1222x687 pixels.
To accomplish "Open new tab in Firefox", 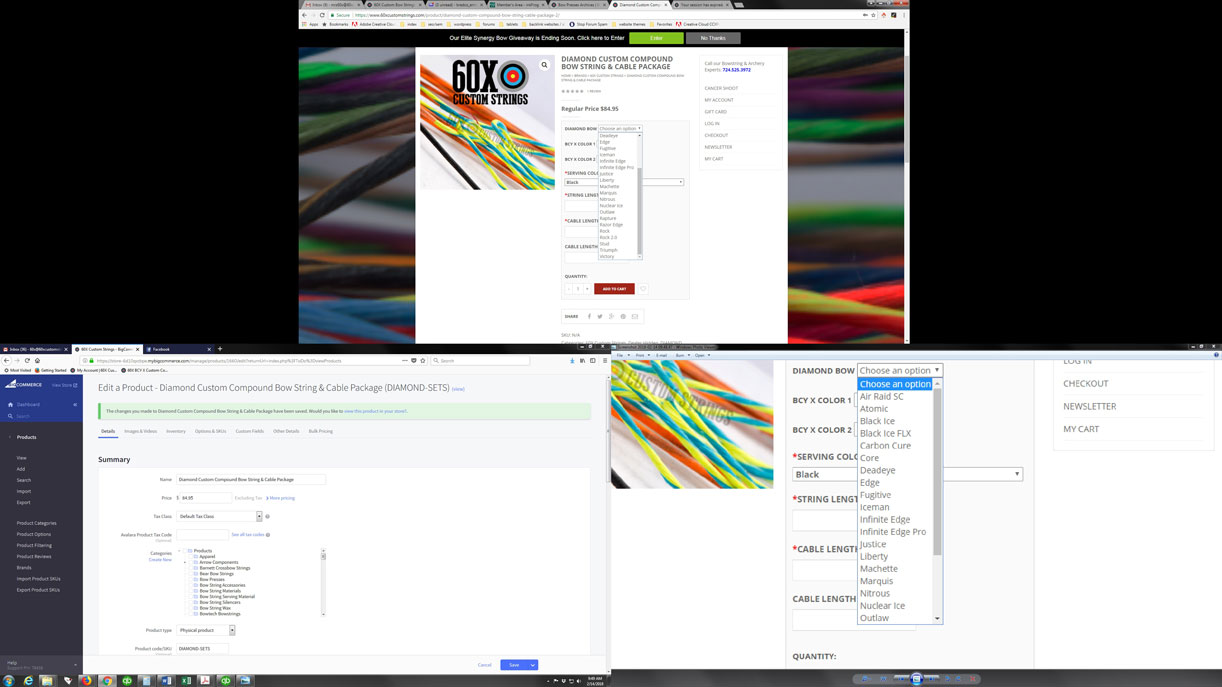I will click(220, 349).
